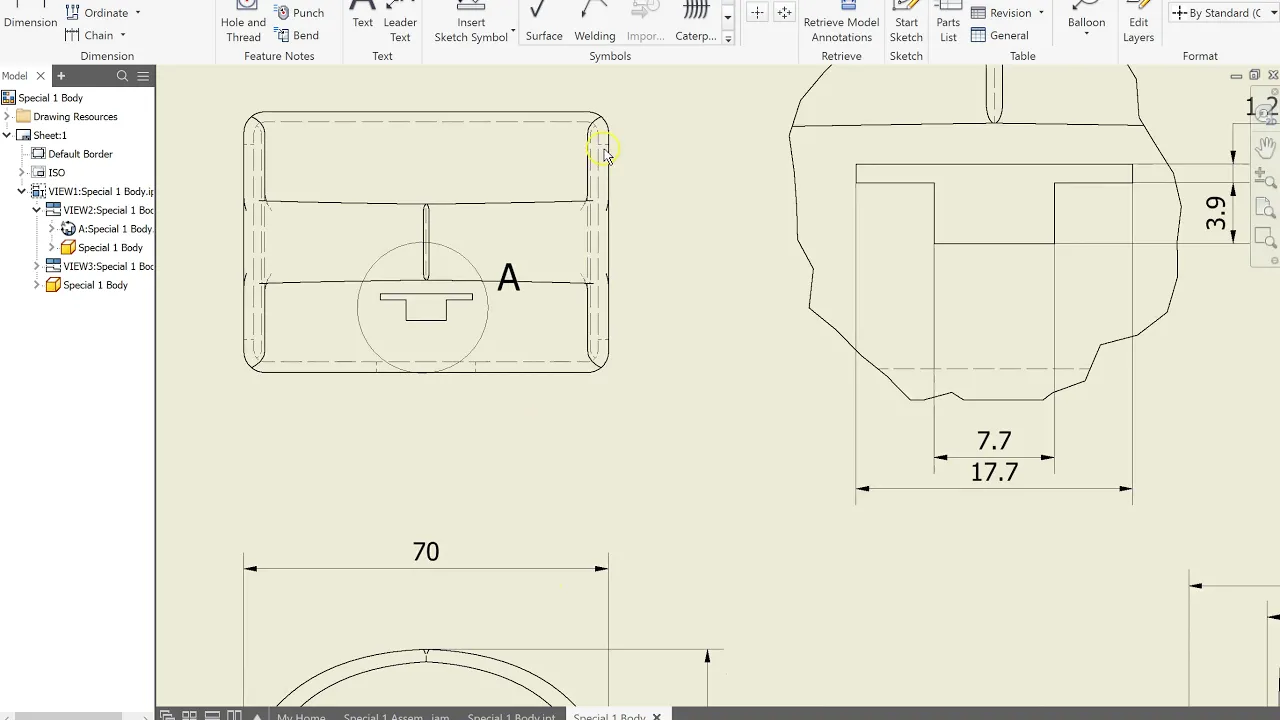Image resolution: width=1280 pixels, height=720 pixels.
Task: Collapse the Sheet:1 node
Action: pos(7,135)
